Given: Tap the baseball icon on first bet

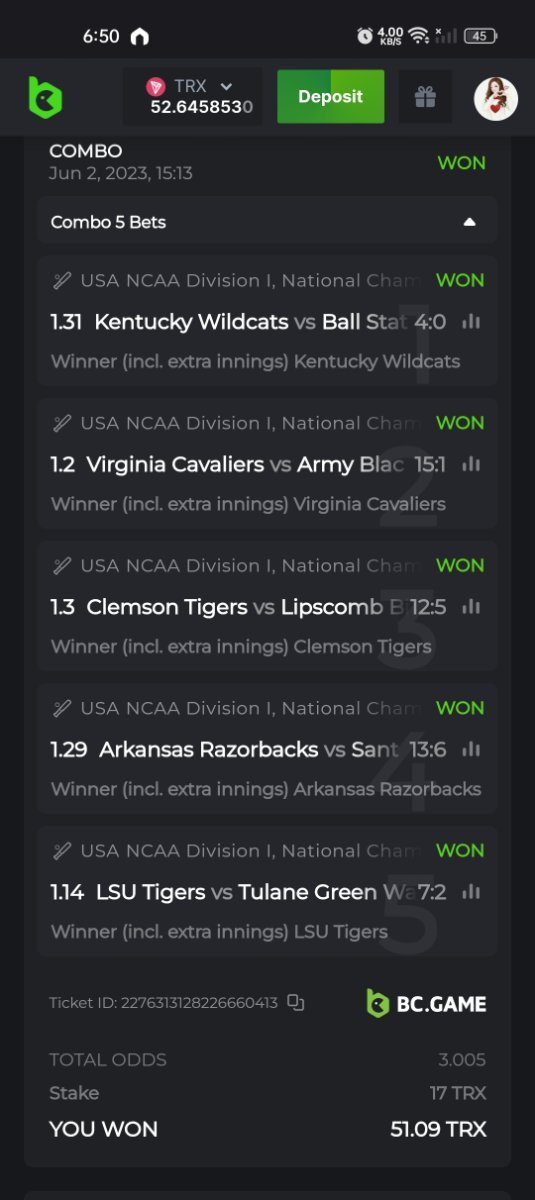Looking at the screenshot, I should click(x=62, y=281).
